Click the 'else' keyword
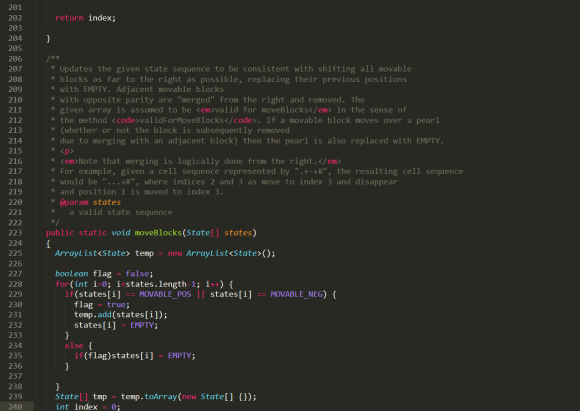 tap(74, 346)
